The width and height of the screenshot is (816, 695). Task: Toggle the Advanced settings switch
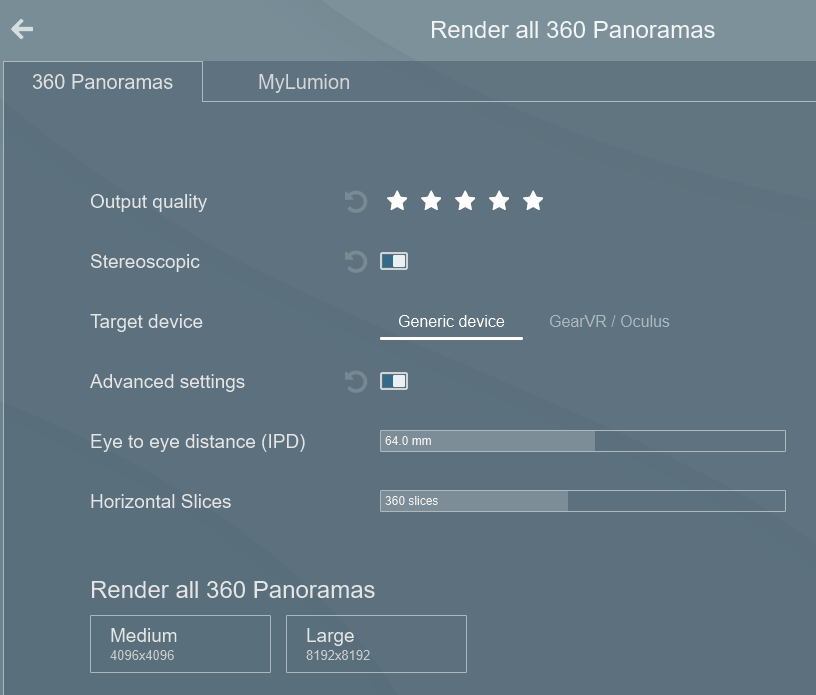[394, 381]
